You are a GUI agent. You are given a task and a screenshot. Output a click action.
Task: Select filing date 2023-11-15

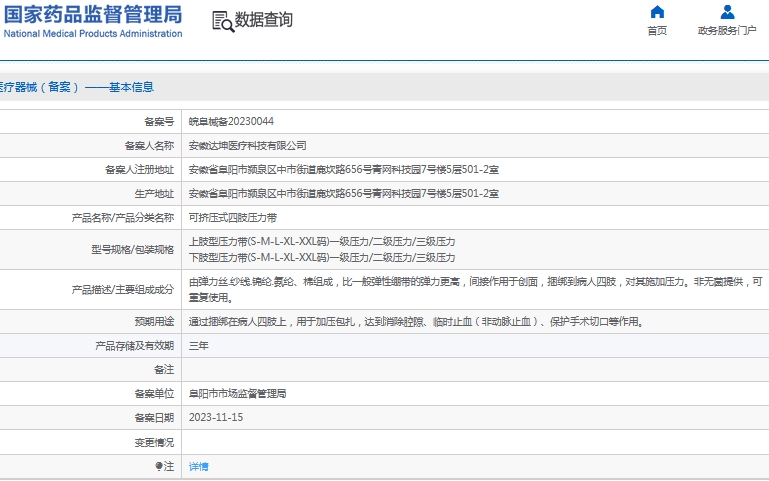(x=216, y=417)
